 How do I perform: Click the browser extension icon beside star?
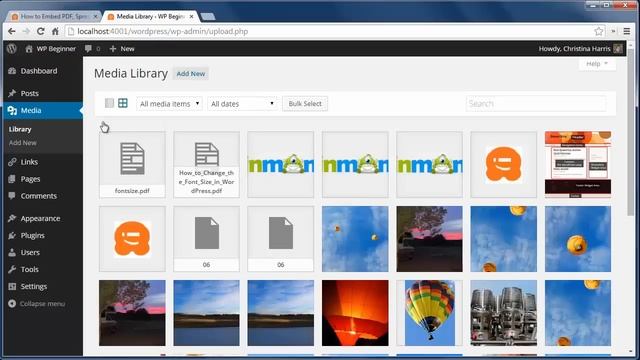613,31
